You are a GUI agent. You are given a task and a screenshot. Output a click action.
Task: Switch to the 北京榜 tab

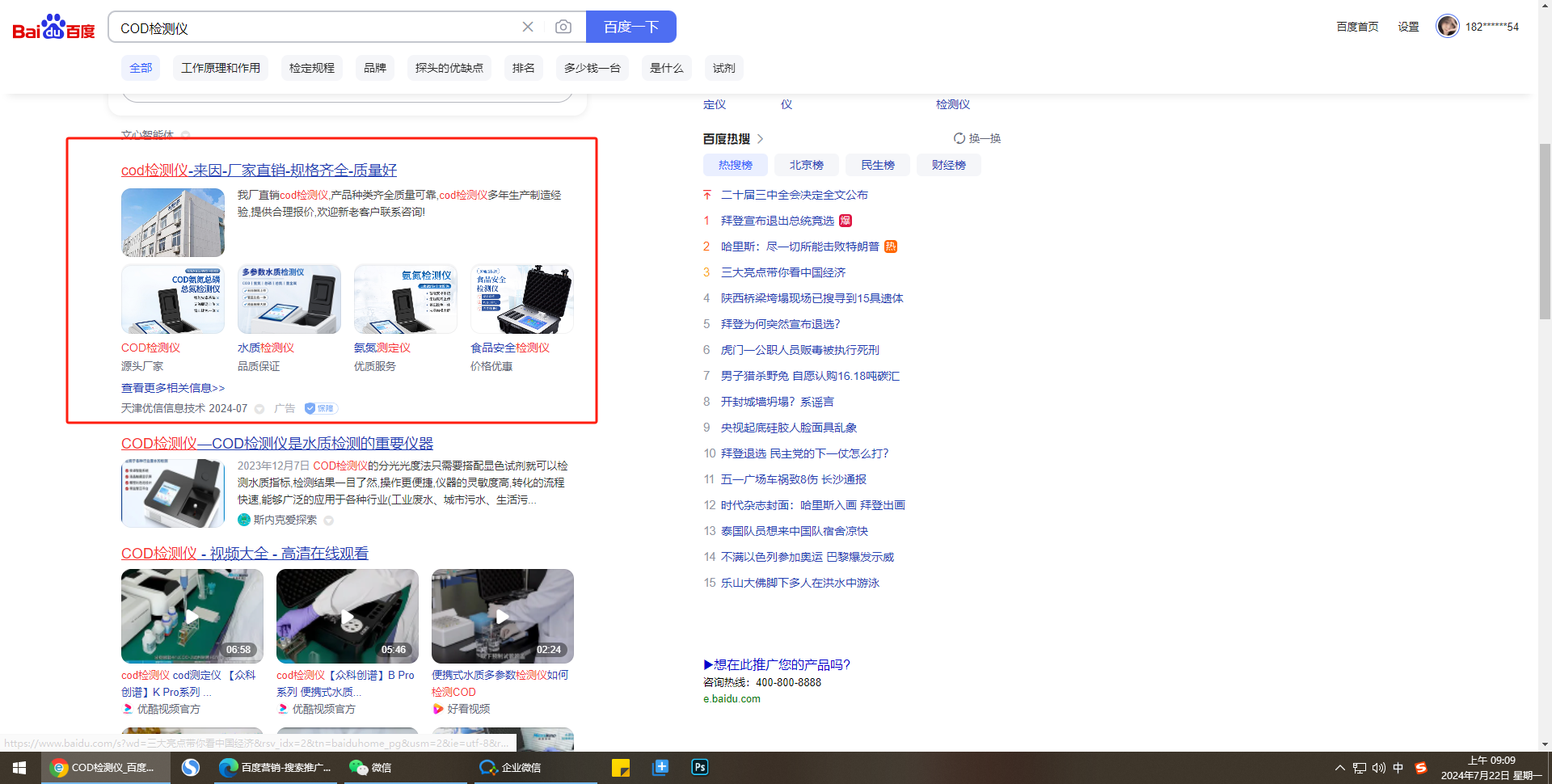click(x=806, y=165)
